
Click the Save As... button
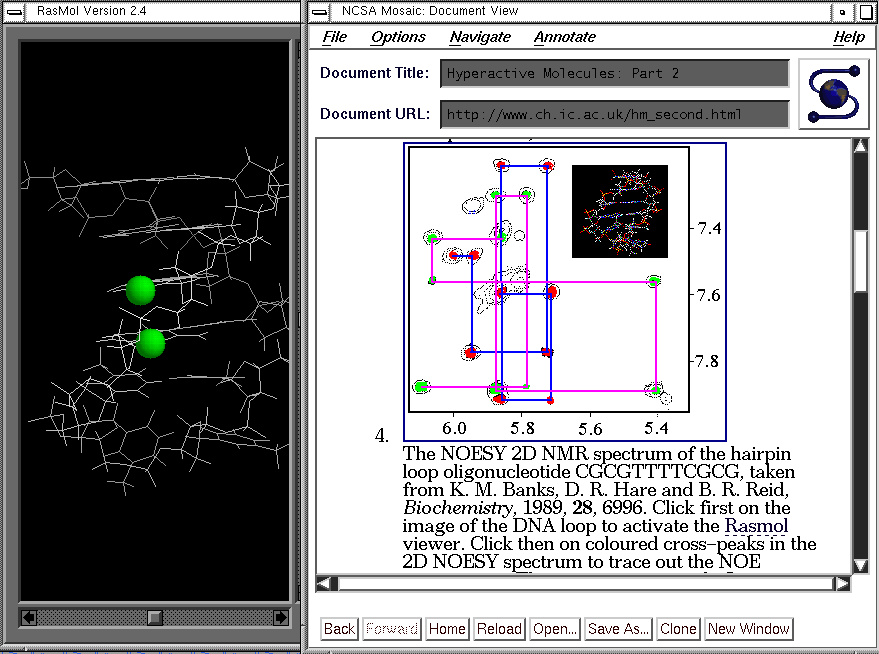tap(618, 629)
